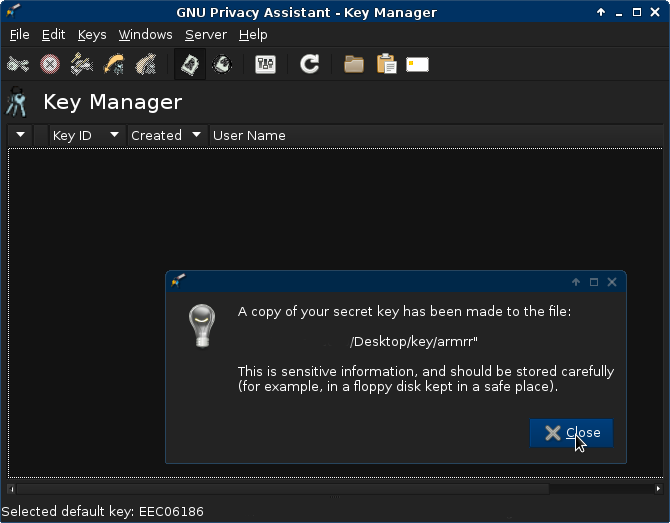670x523 pixels.
Task: Click the dialog title bar app icon
Action: point(178,281)
